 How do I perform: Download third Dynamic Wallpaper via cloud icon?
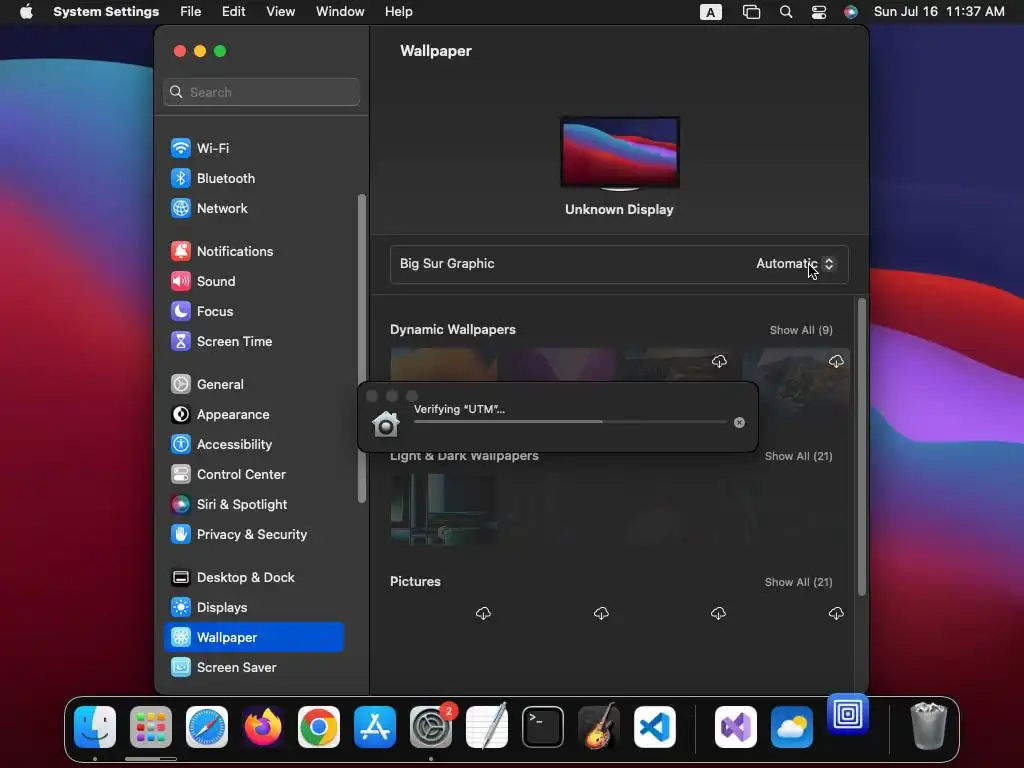719,361
